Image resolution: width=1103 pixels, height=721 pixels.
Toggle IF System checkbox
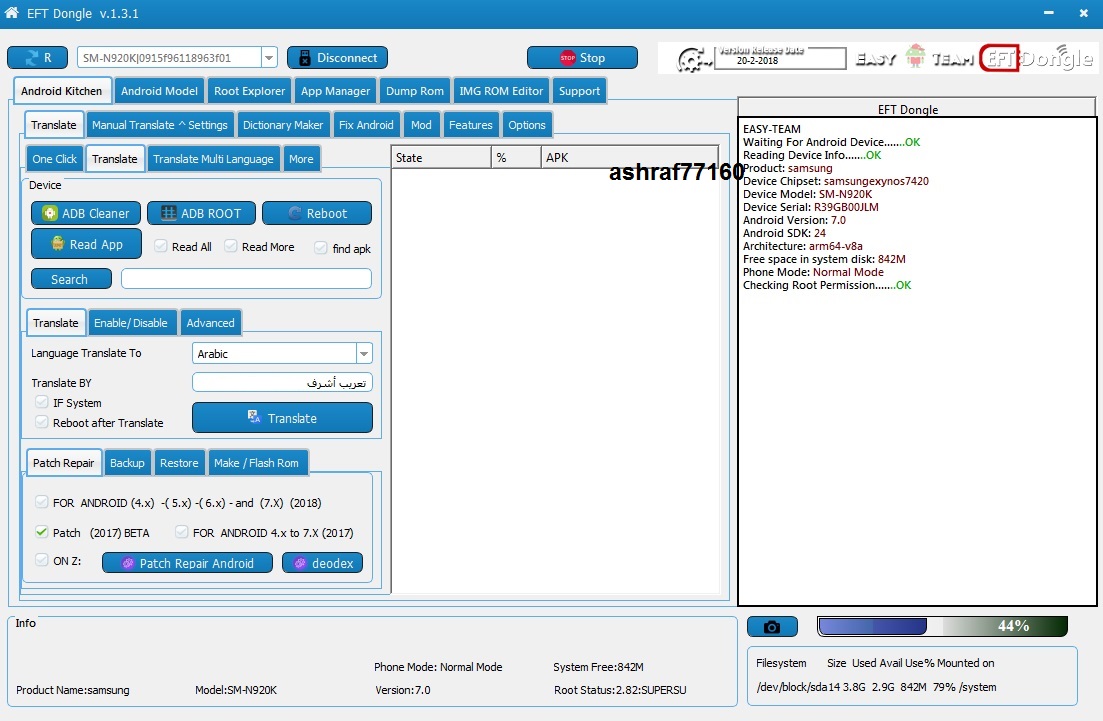click(x=42, y=402)
